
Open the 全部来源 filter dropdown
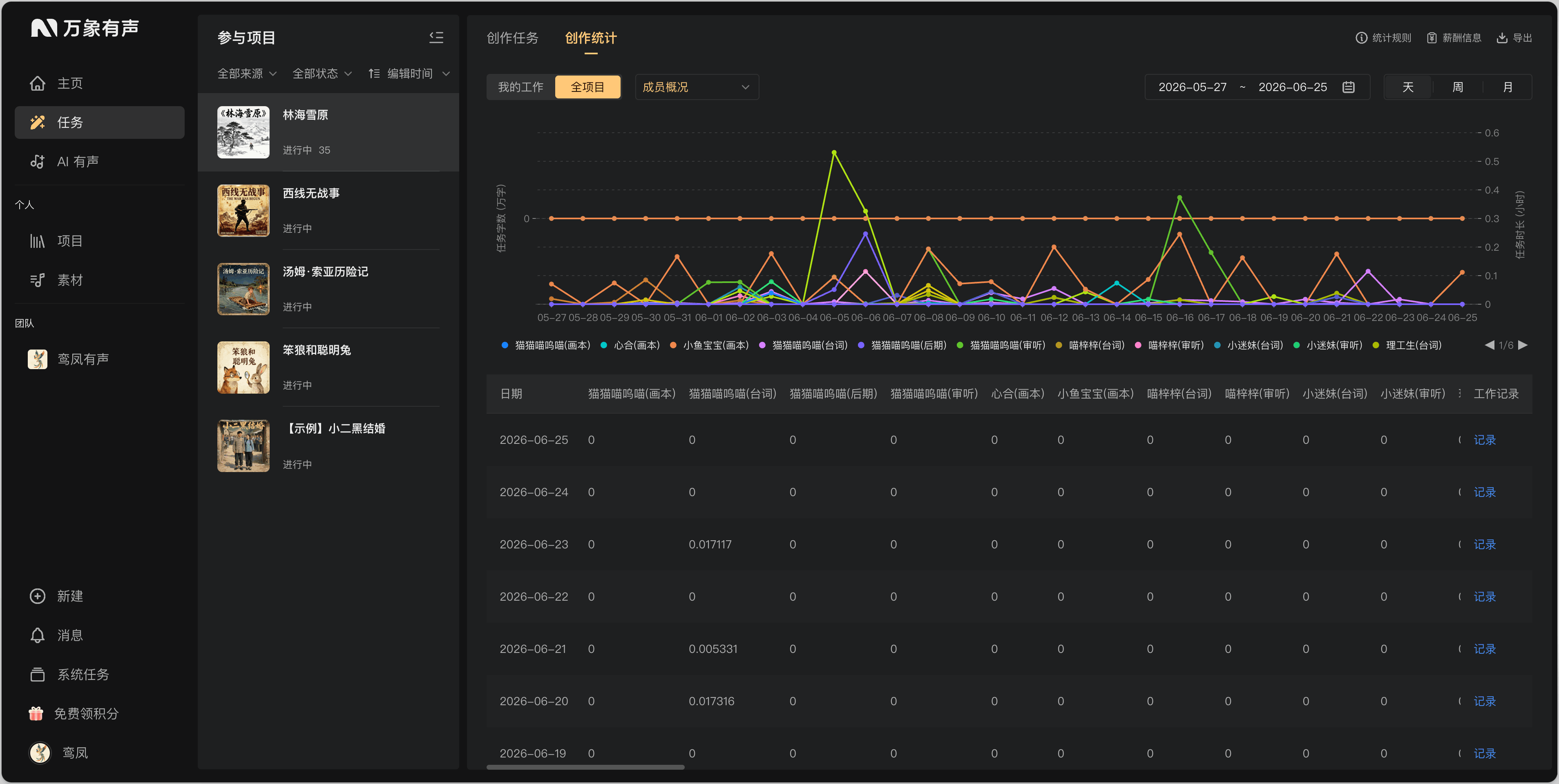[247, 74]
